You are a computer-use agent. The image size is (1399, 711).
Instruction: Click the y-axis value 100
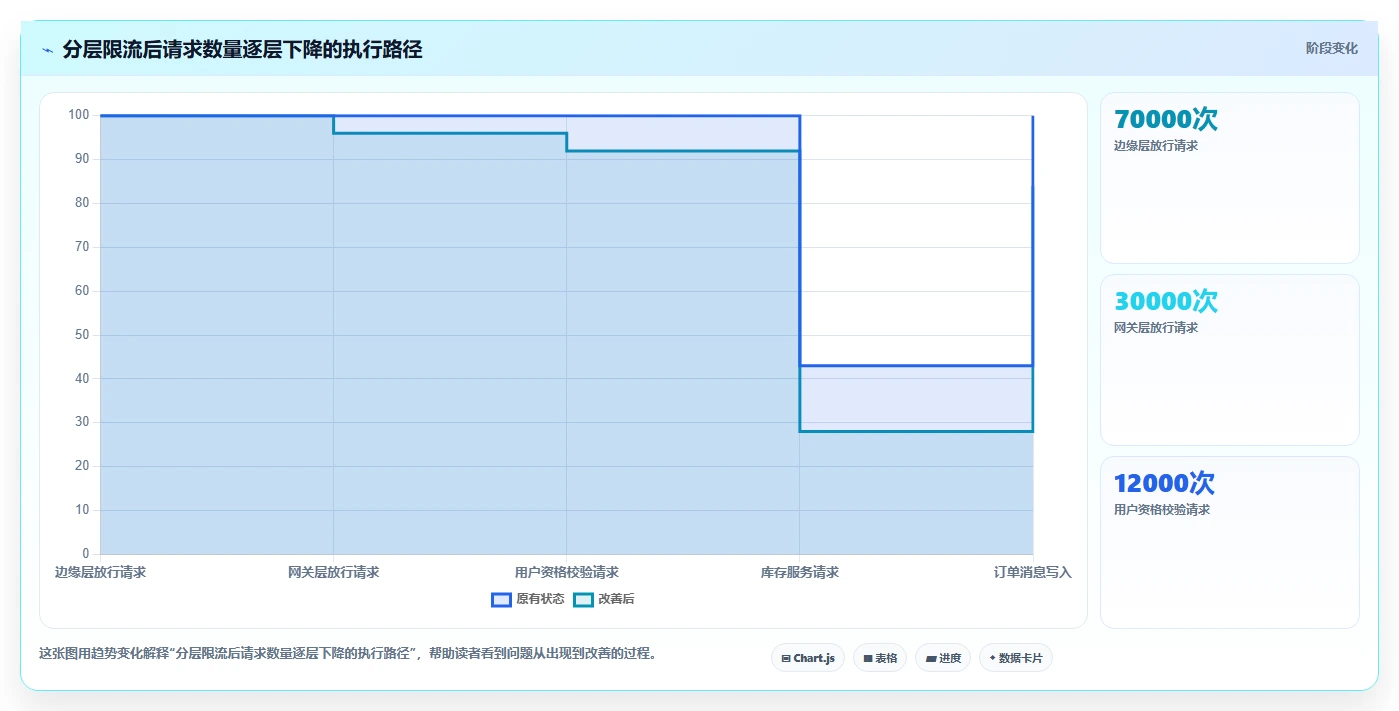(x=79, y=115)
